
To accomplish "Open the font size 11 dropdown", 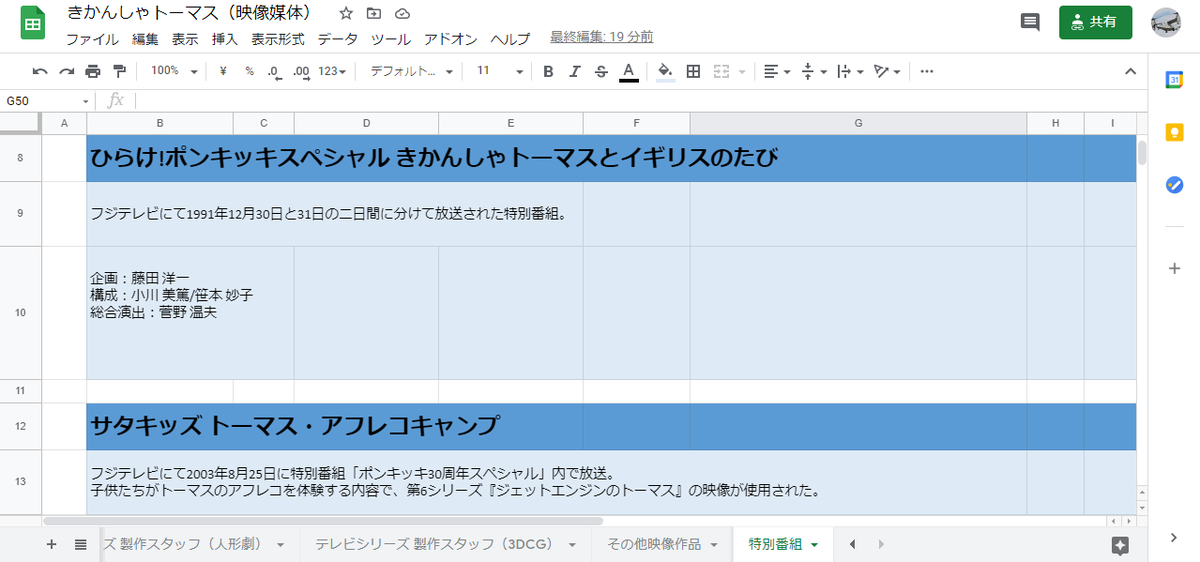I will point(499,71).
